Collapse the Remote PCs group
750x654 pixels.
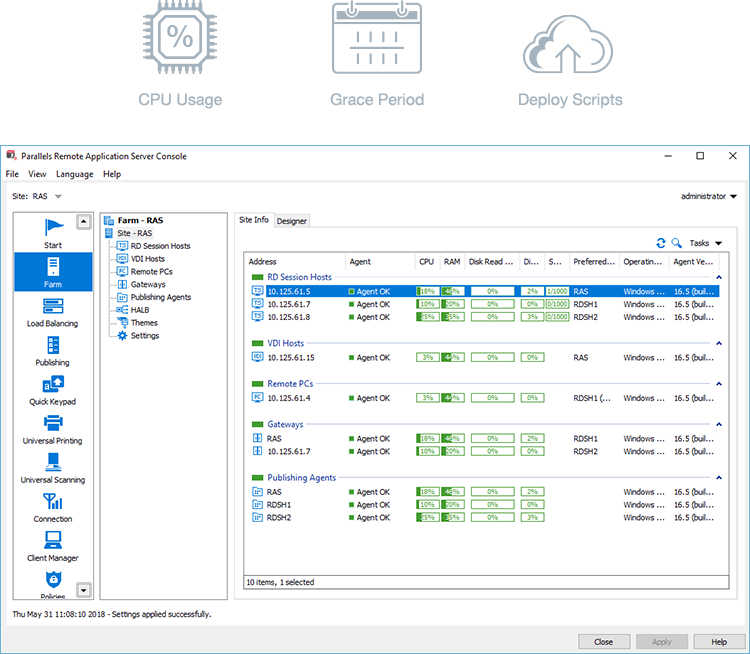click(x=718, y=384)
